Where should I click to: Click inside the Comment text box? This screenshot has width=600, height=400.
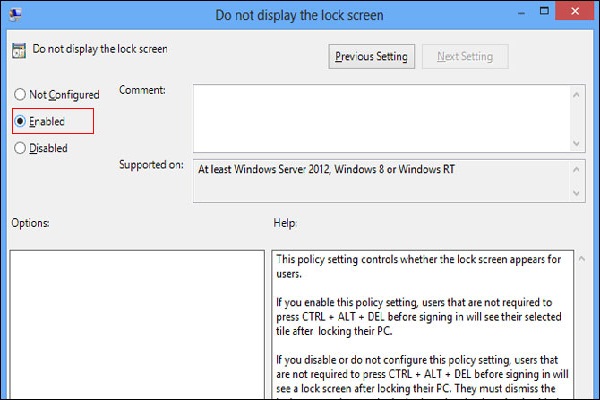(380, 116)
